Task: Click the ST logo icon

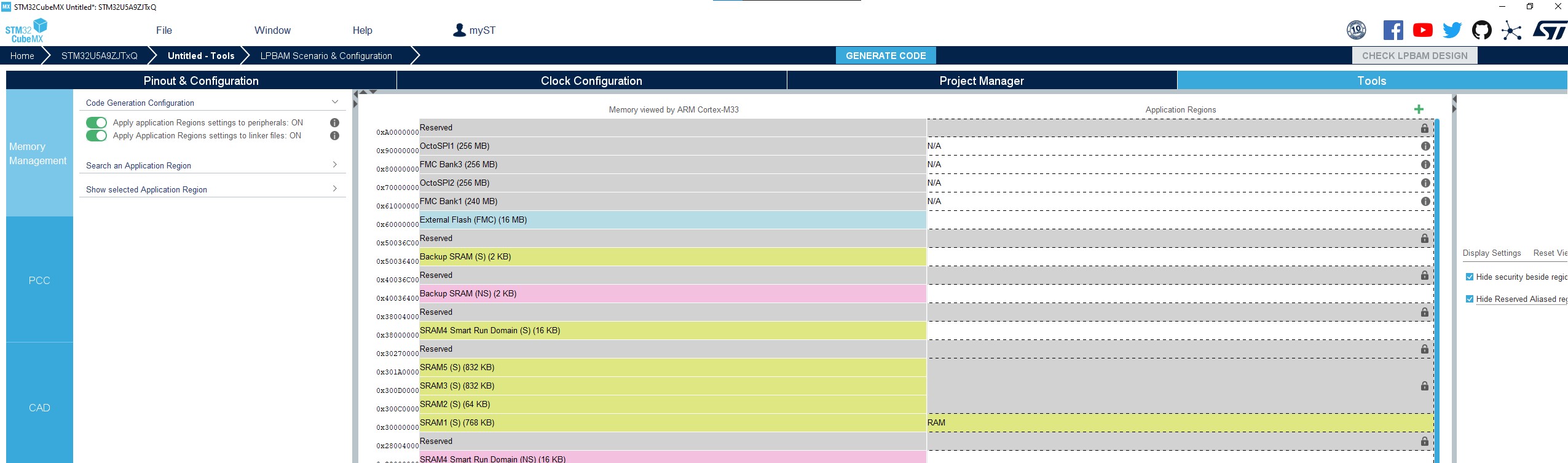Action: coord(1550,30)
